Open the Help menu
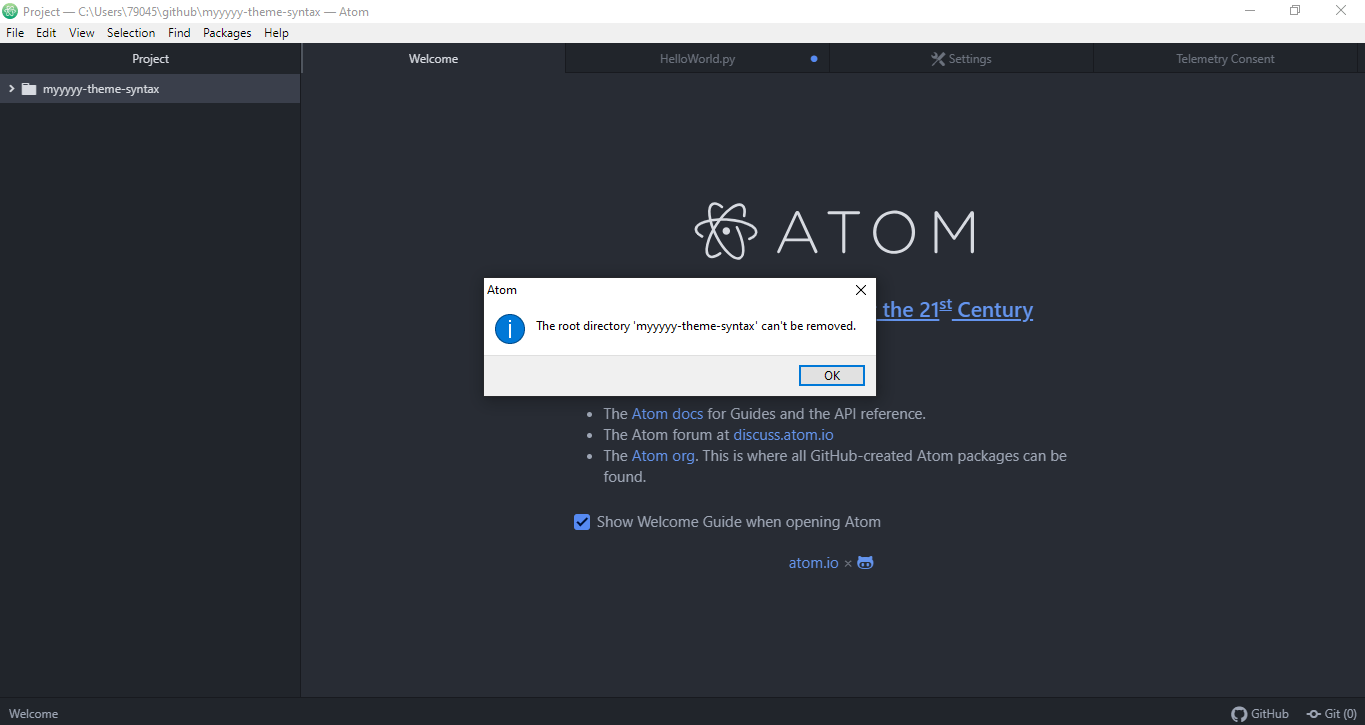Image resolution: width=1365 pixels, height=725 pixels. point(276,33)
